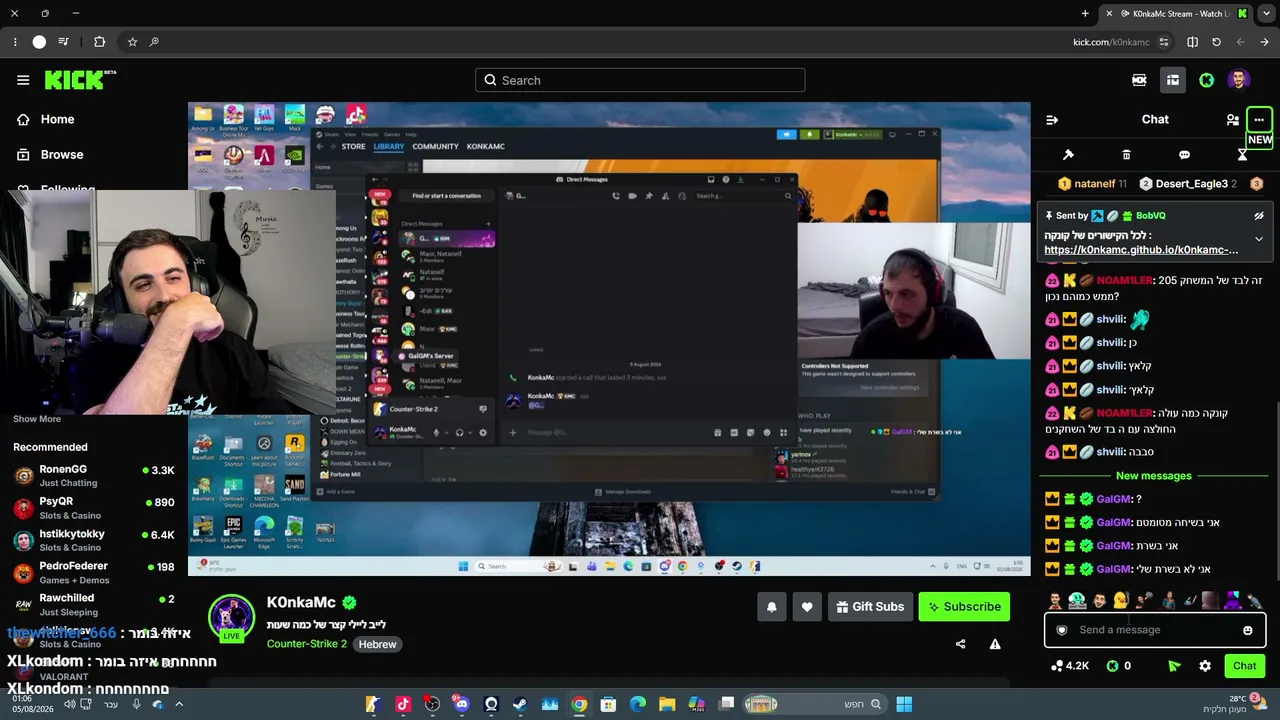The height and width of the screenshot is (720, 1280).
Task: Click Show More in the sidebar
Action: click(x=37, y=419)
